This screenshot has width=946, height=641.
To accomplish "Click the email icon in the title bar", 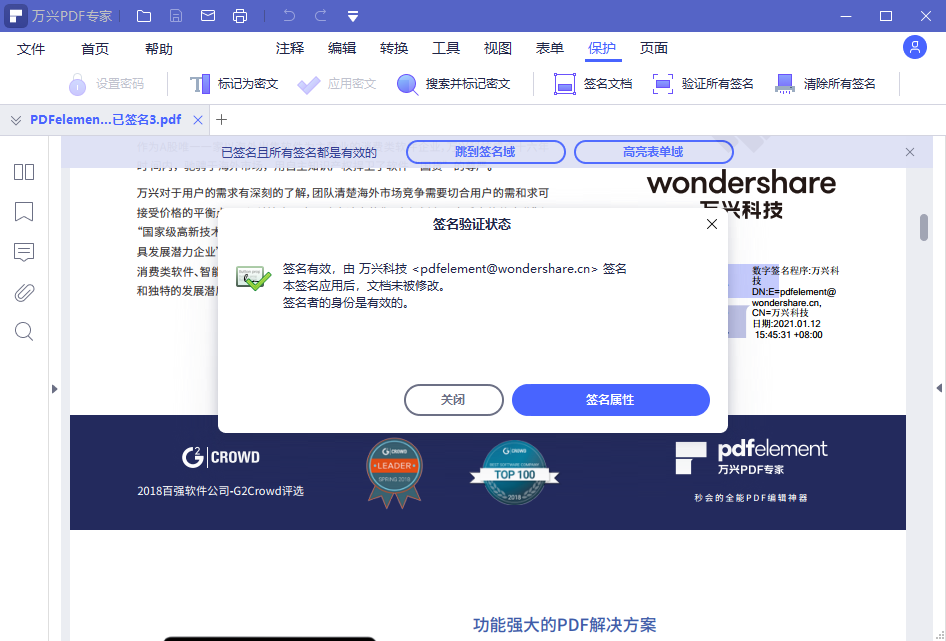I will pos(206,15).
